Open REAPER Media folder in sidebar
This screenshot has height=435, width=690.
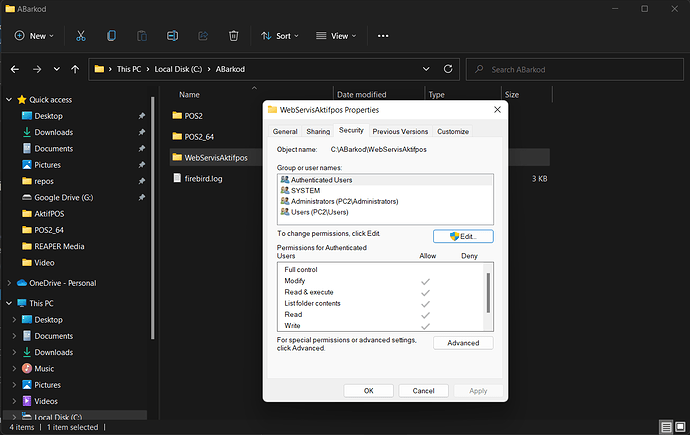point(59,246)
